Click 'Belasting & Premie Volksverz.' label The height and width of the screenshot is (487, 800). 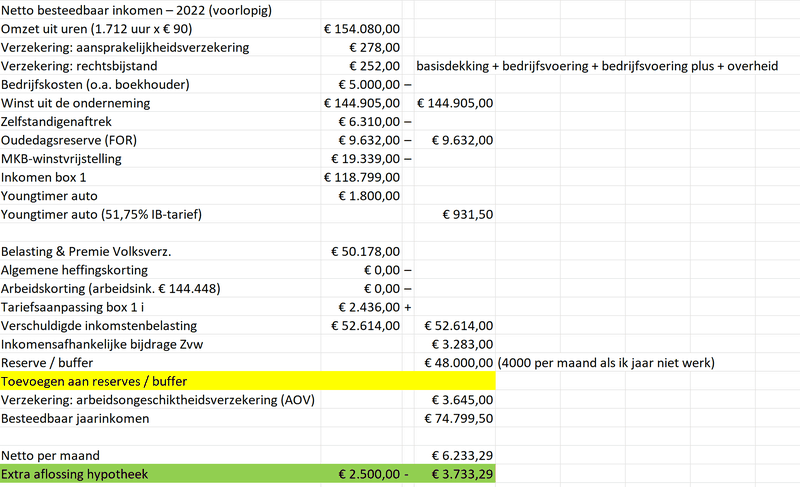[86, 251]
